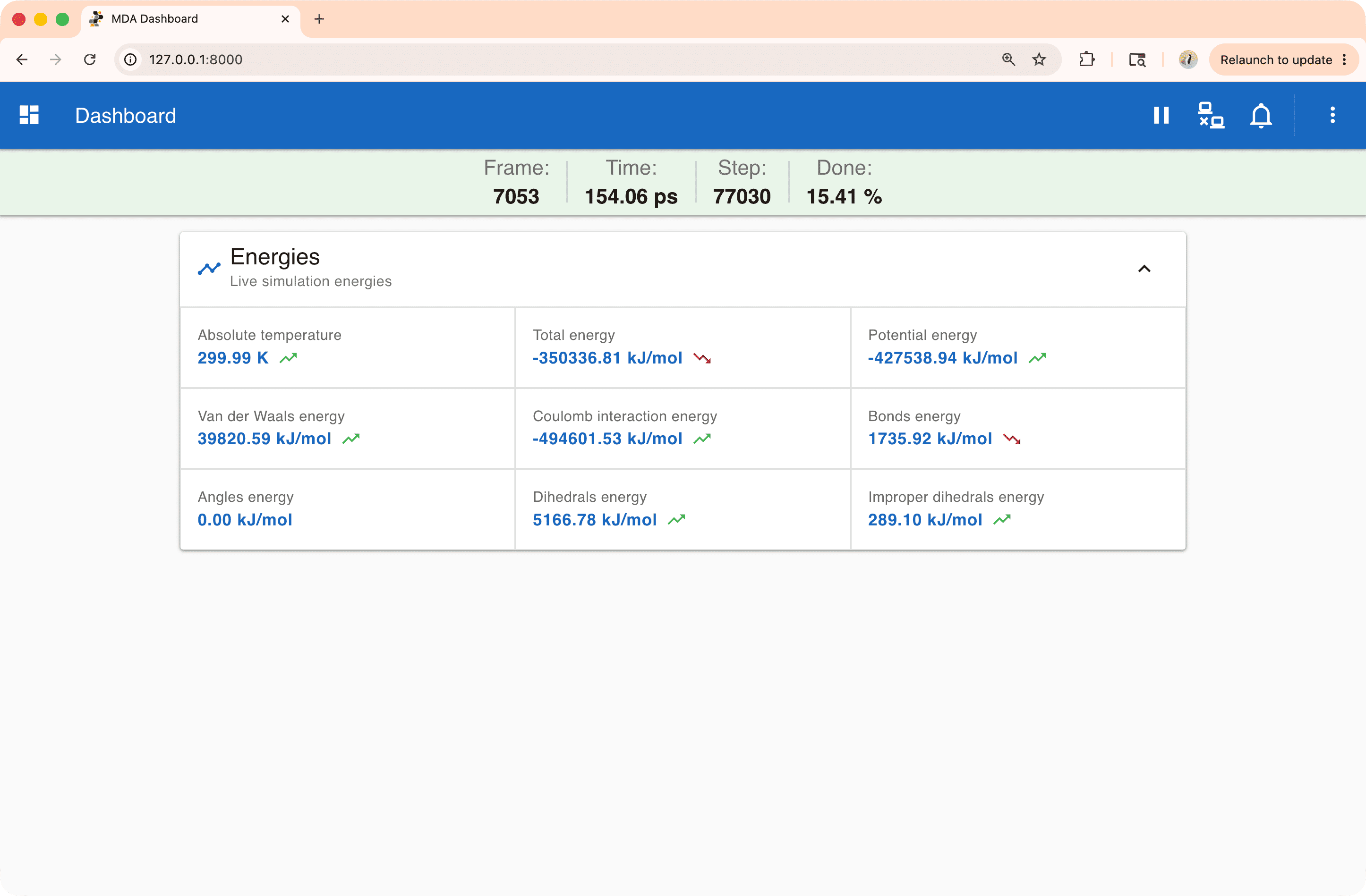View site information icon in address bar
This screenshot has width=1366, height=896.
[131, 59]
